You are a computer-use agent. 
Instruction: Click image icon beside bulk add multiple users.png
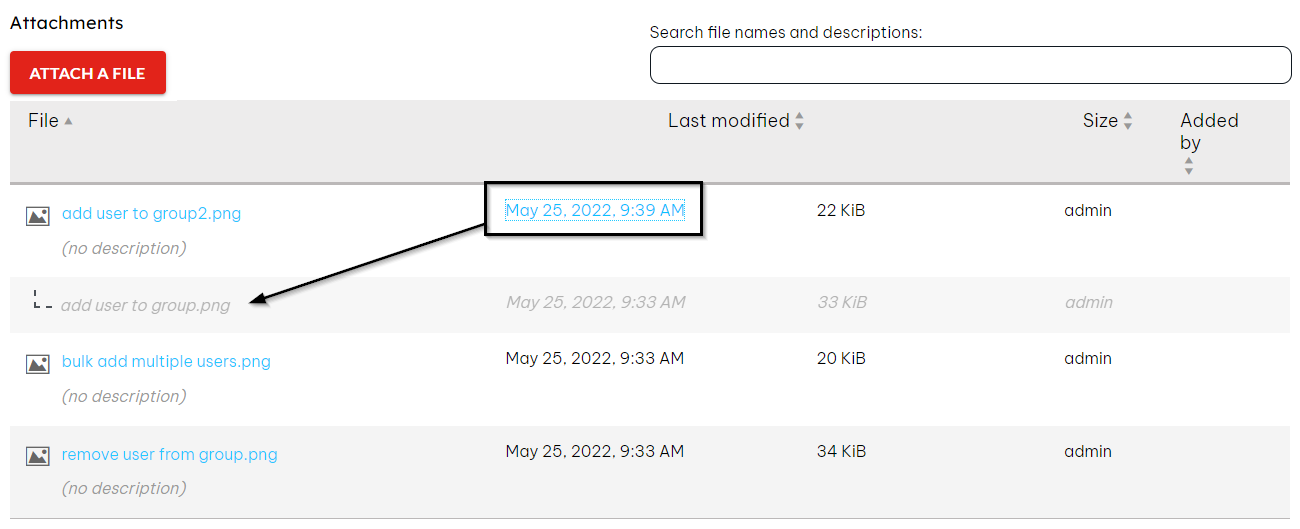[x=38, y=363]
